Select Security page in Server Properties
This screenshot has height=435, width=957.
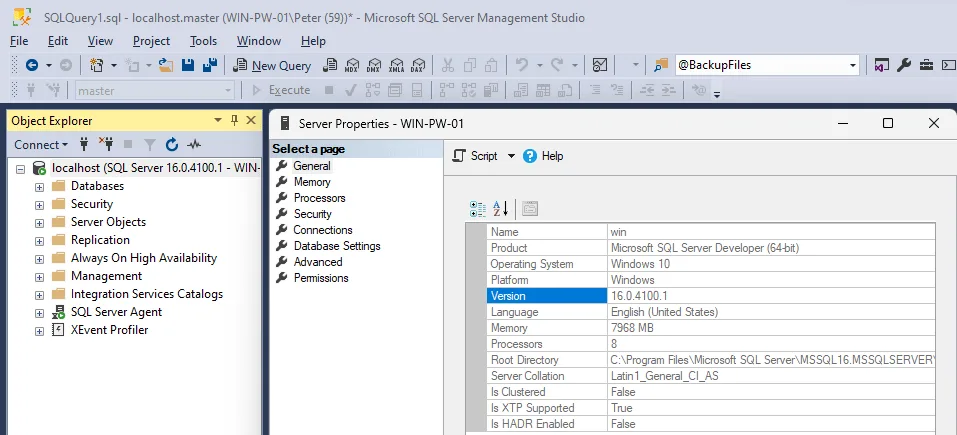pos(312,214)
